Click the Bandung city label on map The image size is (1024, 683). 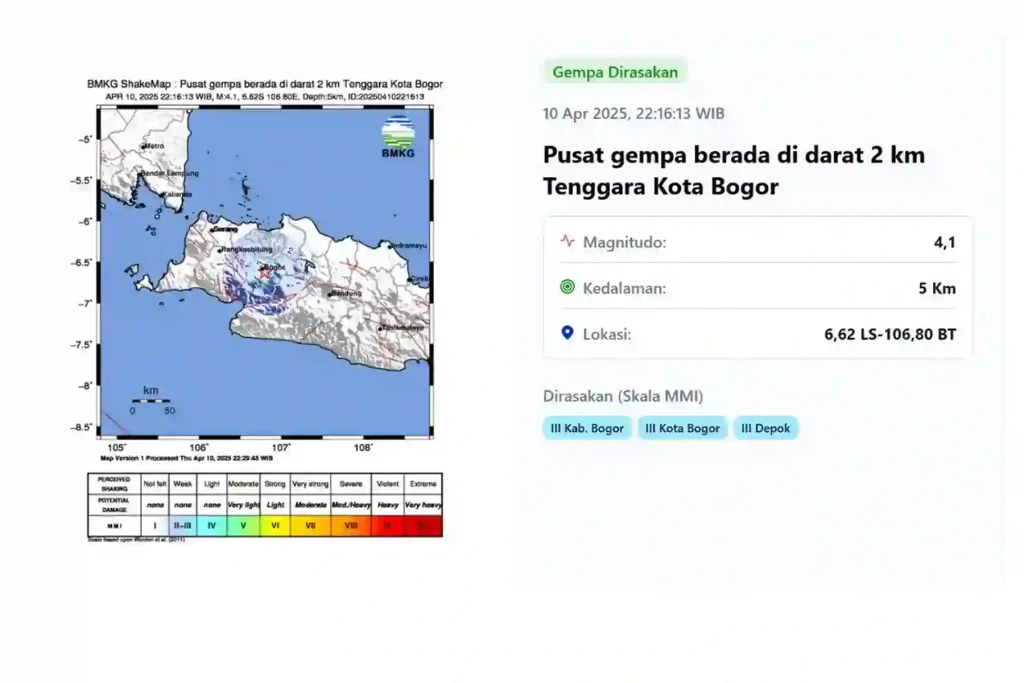pos(347,293)
